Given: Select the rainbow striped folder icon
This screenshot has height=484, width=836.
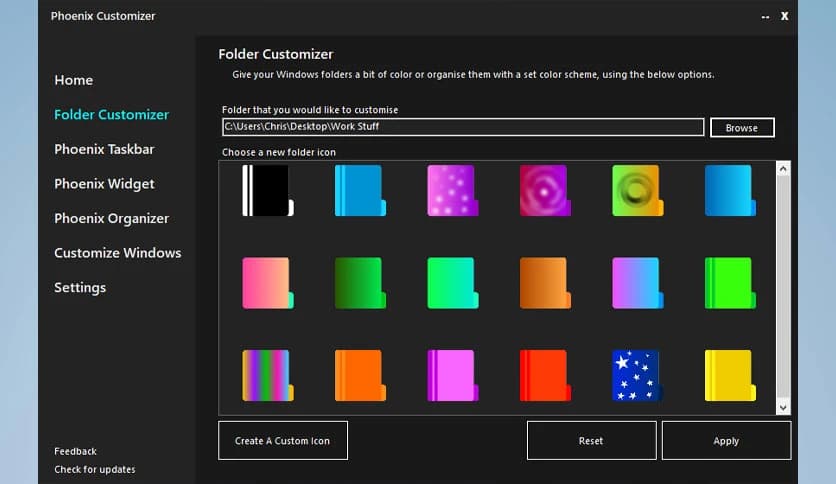Looking at the screenshot, I should point(268,375).
